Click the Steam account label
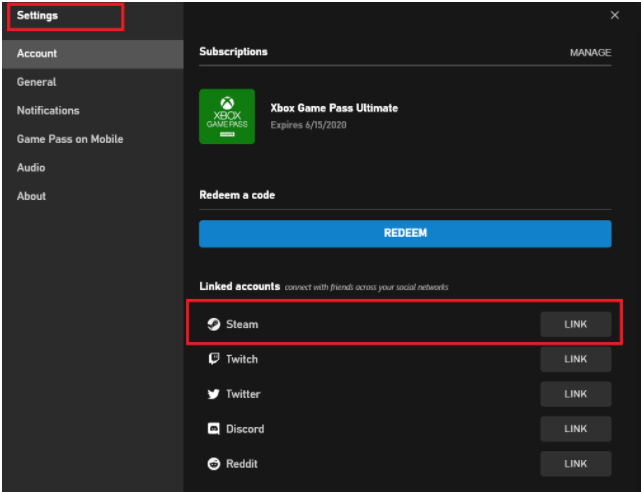Screen dimensions: 641x492 click(242, 324)
